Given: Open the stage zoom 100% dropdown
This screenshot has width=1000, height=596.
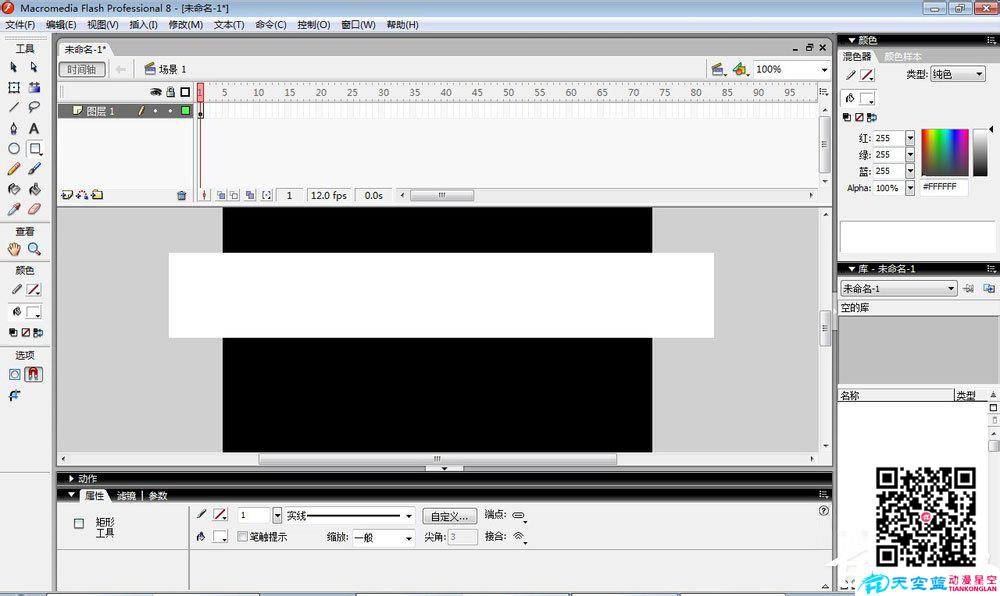Looking at the screenshot, I should 824,69.
